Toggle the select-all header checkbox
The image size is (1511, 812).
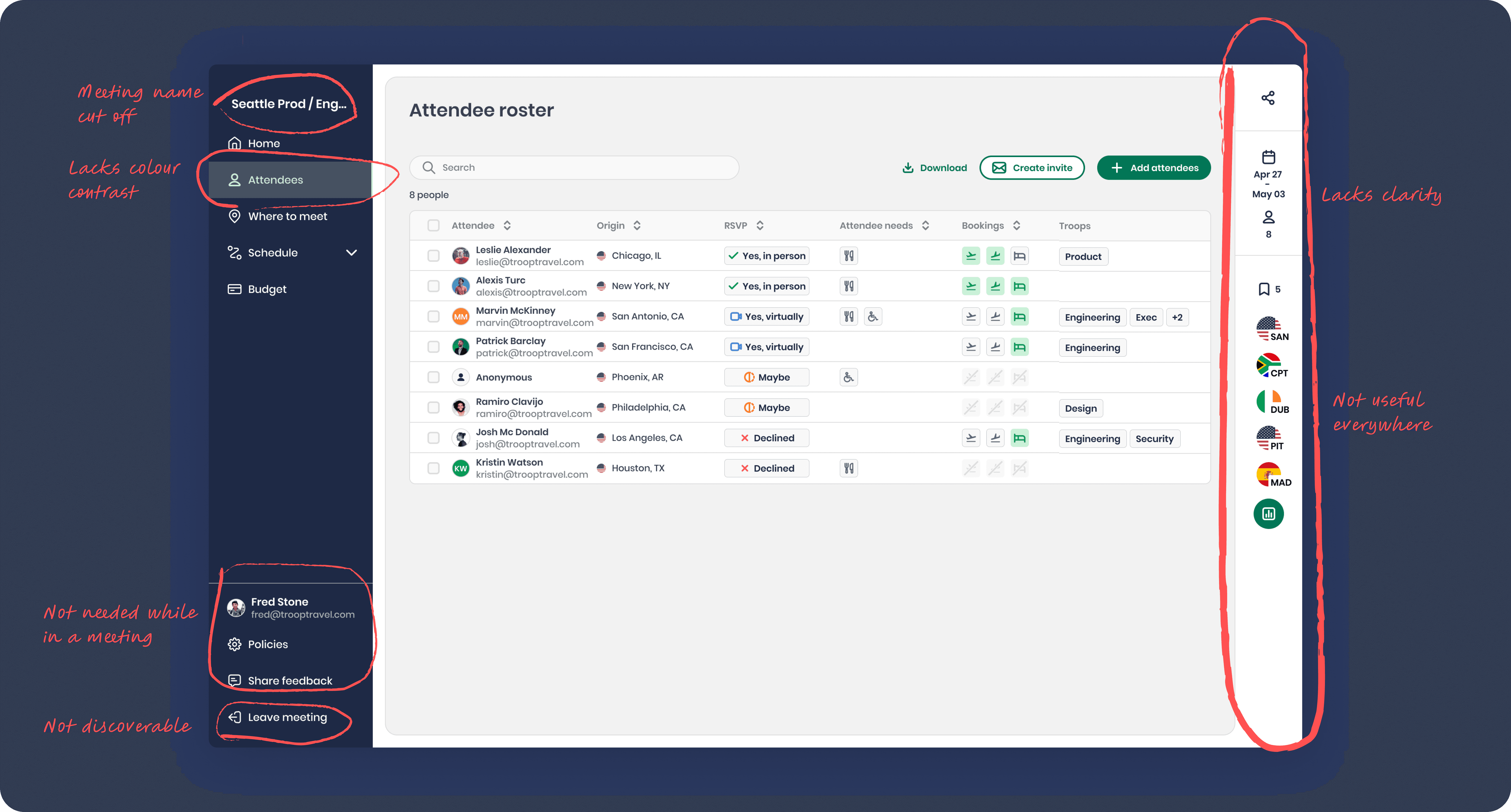pos(434,226)
